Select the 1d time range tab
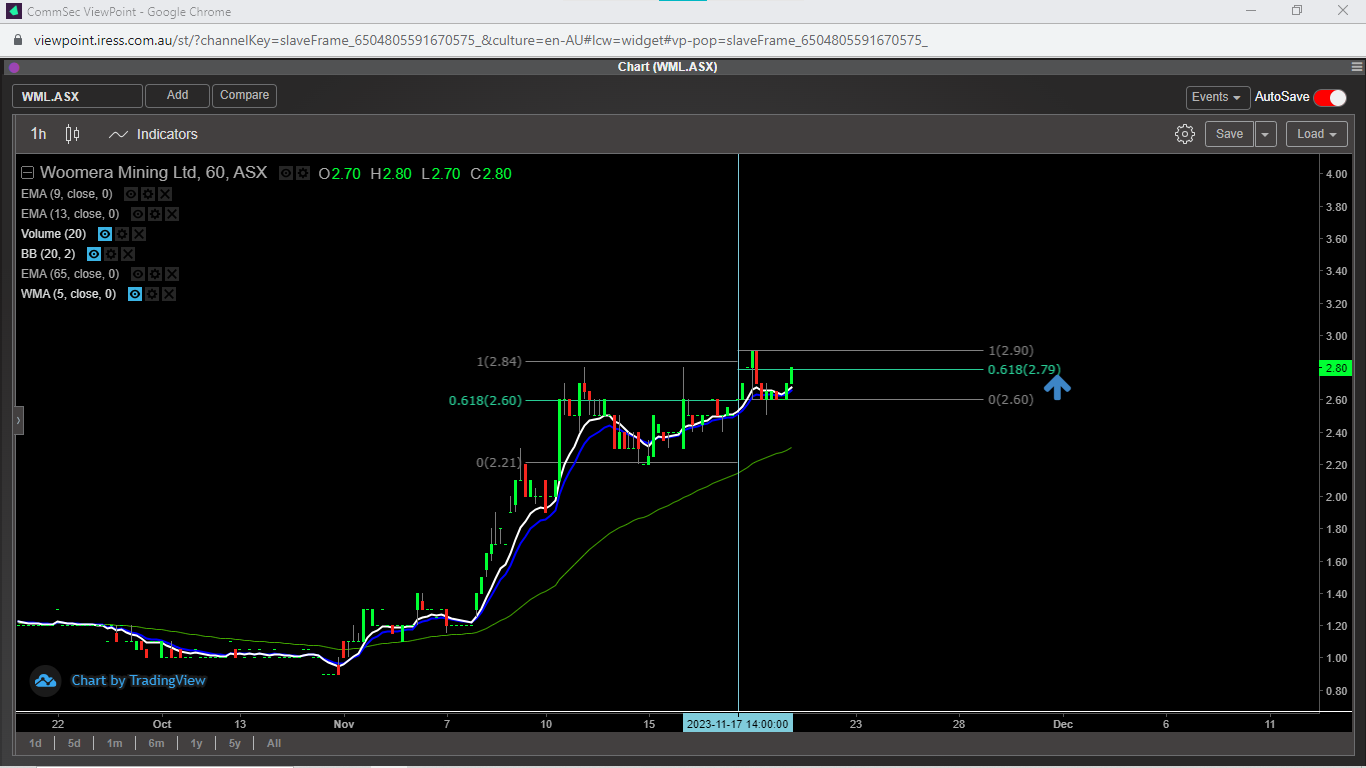This screenshot has height=768, width=1366. 36,743
